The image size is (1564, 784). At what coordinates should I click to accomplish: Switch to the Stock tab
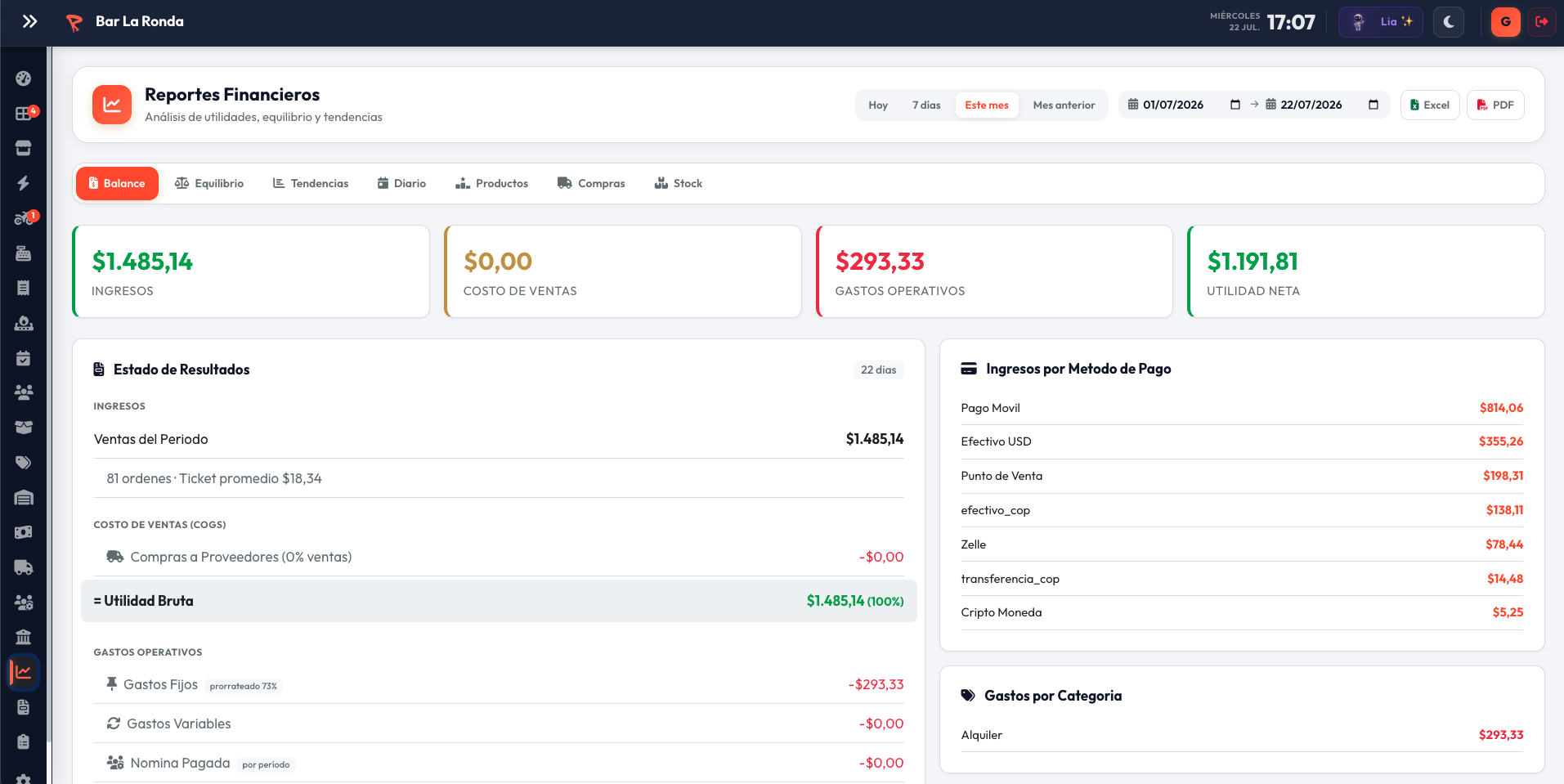click(679, 183)
